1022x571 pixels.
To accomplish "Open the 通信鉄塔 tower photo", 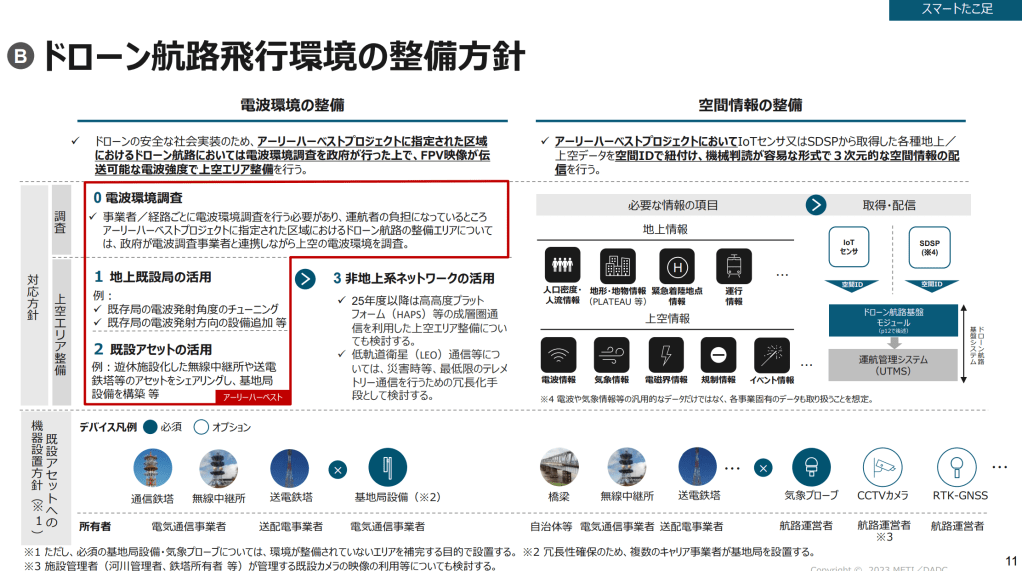I will (x=153, y=467).
